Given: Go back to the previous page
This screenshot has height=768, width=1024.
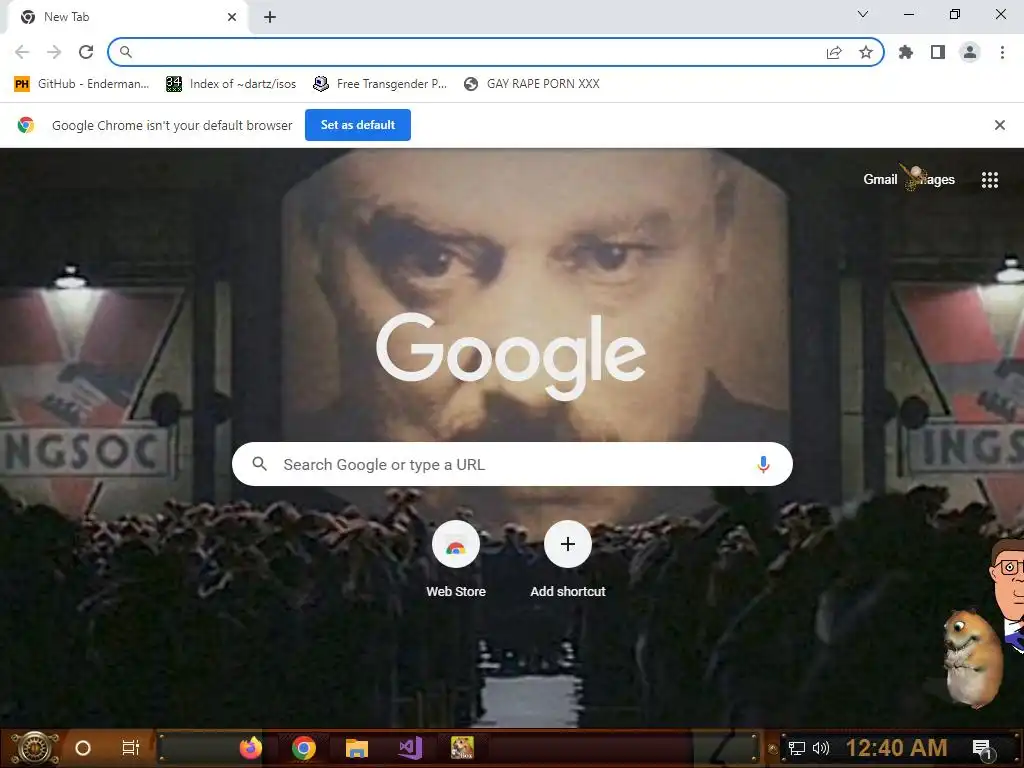Looking at the screenshot, I should (22, 52).
